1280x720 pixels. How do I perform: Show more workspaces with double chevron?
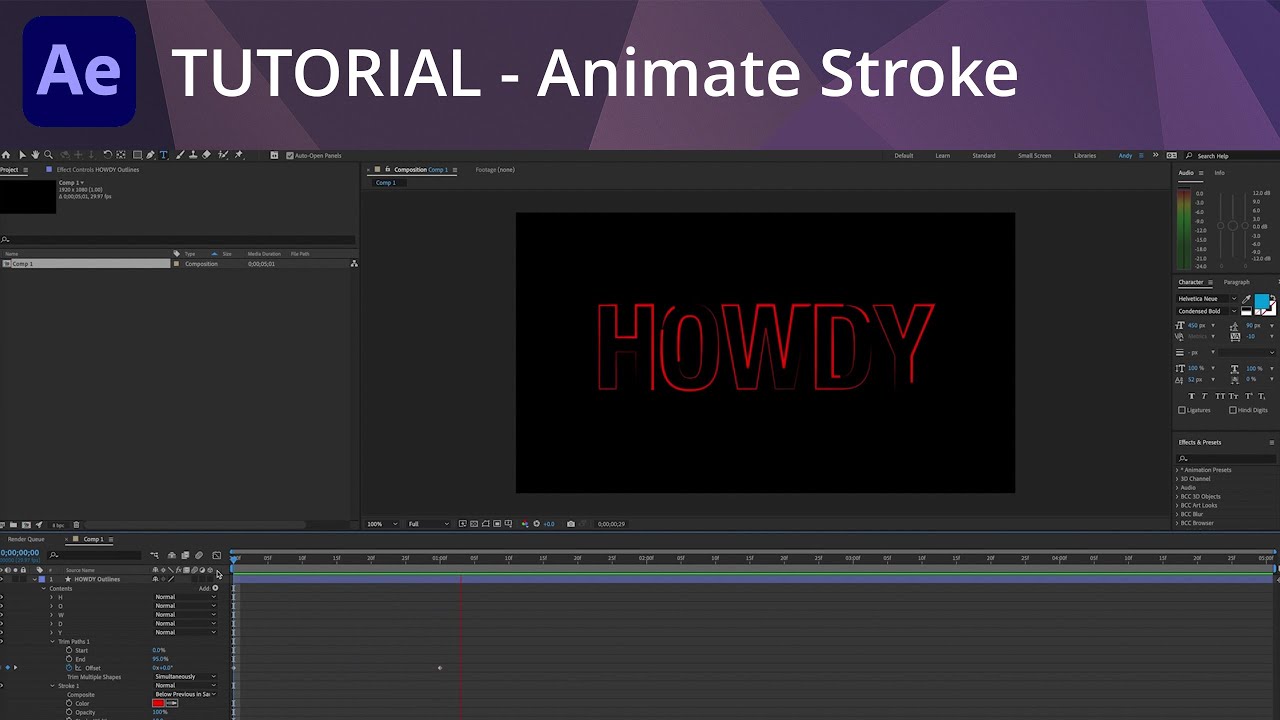1156,155
